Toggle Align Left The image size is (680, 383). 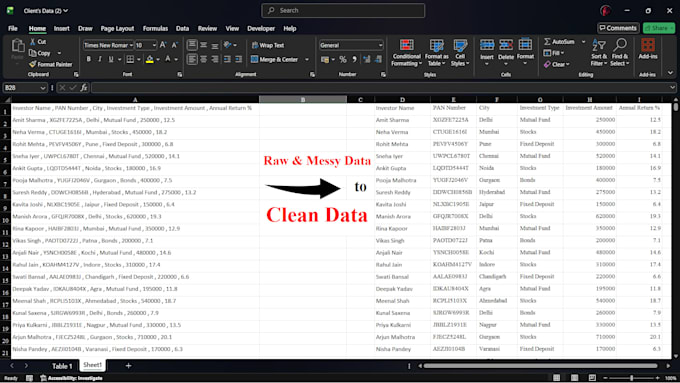pyautogui.click(x=192, y=59)
